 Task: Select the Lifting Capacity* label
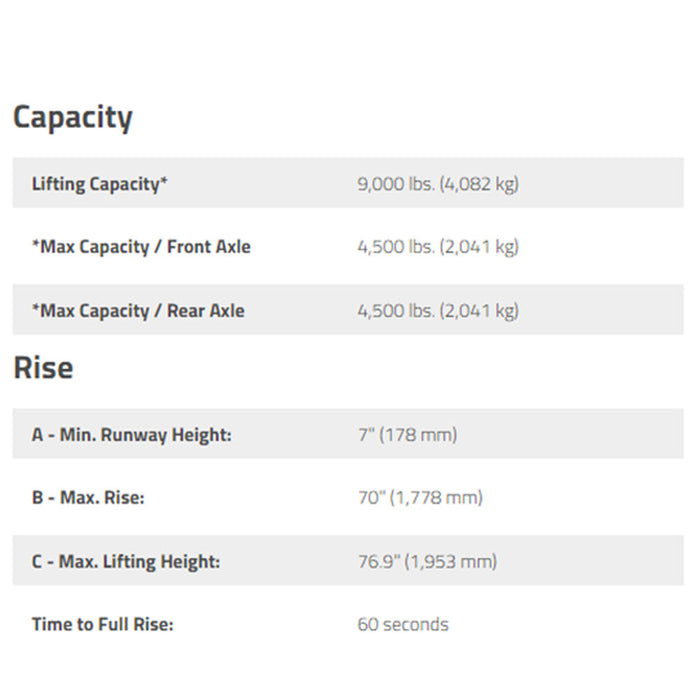coord(100,184)
